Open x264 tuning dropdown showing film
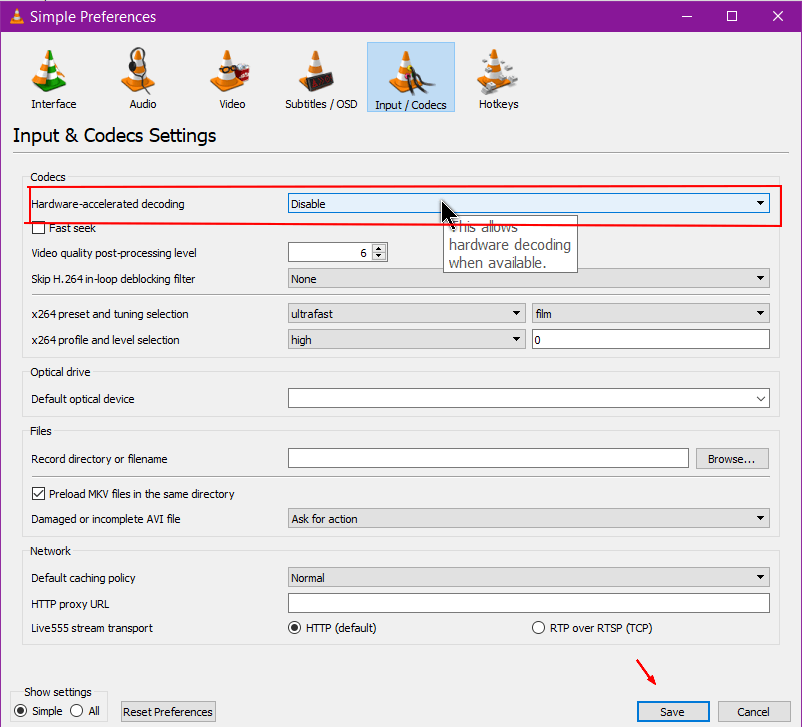 (x=651, y=314)
